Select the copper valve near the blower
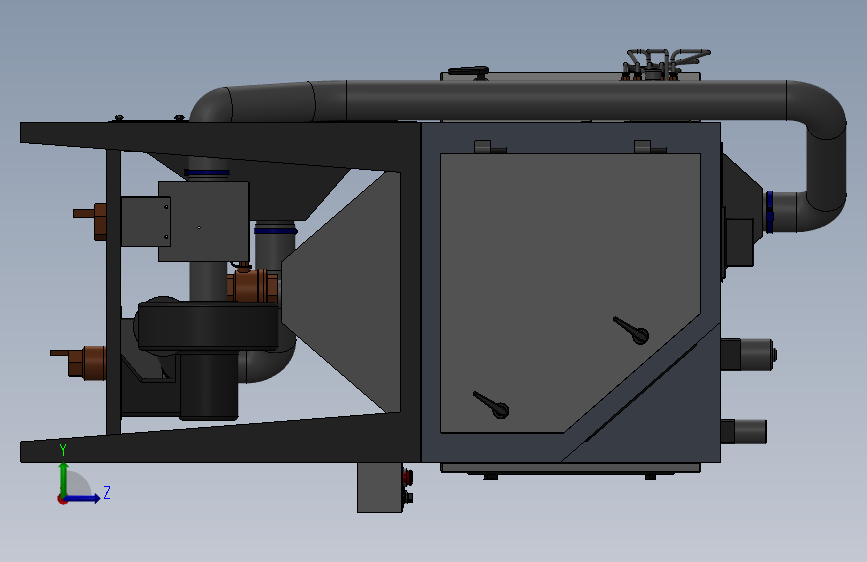 click(252, 284)
